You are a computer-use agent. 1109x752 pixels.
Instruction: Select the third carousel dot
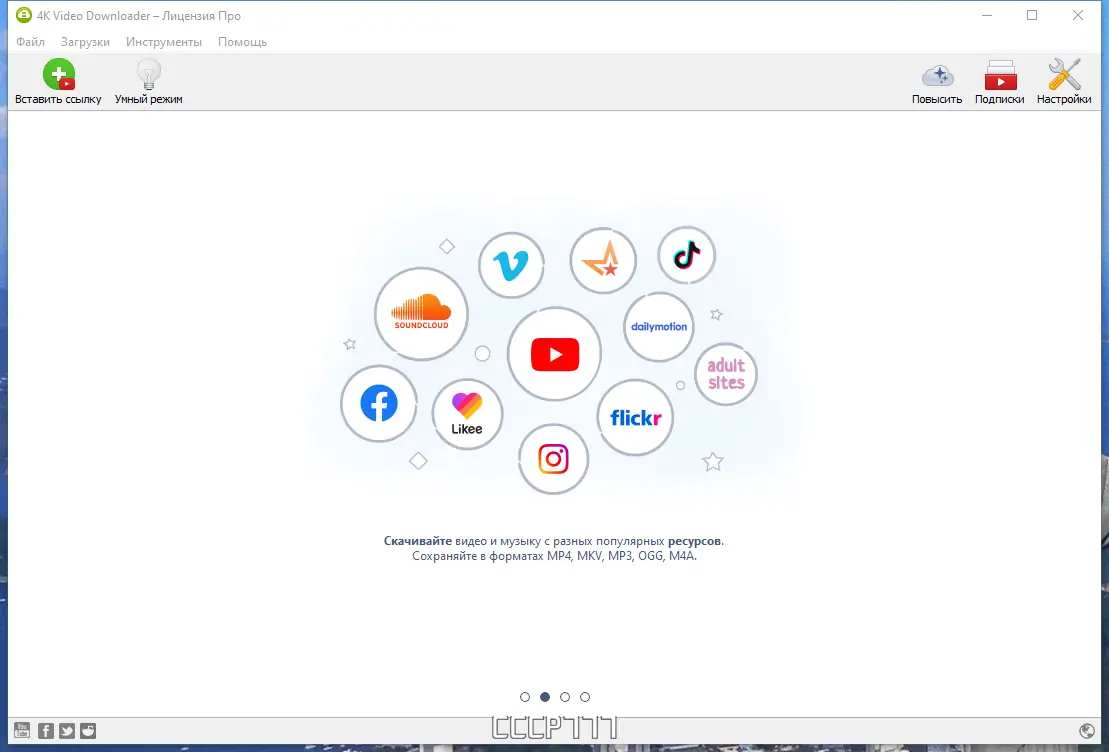(x=565, y=697)
